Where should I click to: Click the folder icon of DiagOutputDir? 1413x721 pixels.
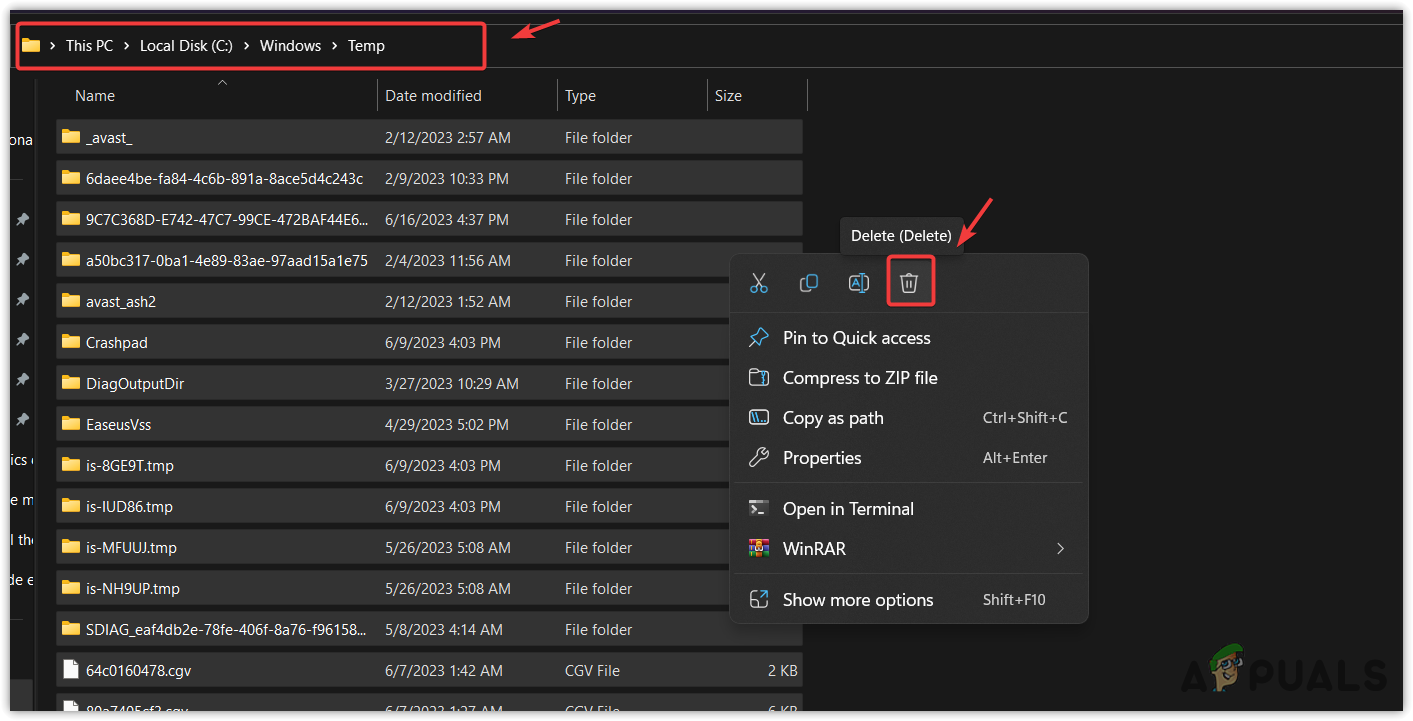[x=70, y=383]
